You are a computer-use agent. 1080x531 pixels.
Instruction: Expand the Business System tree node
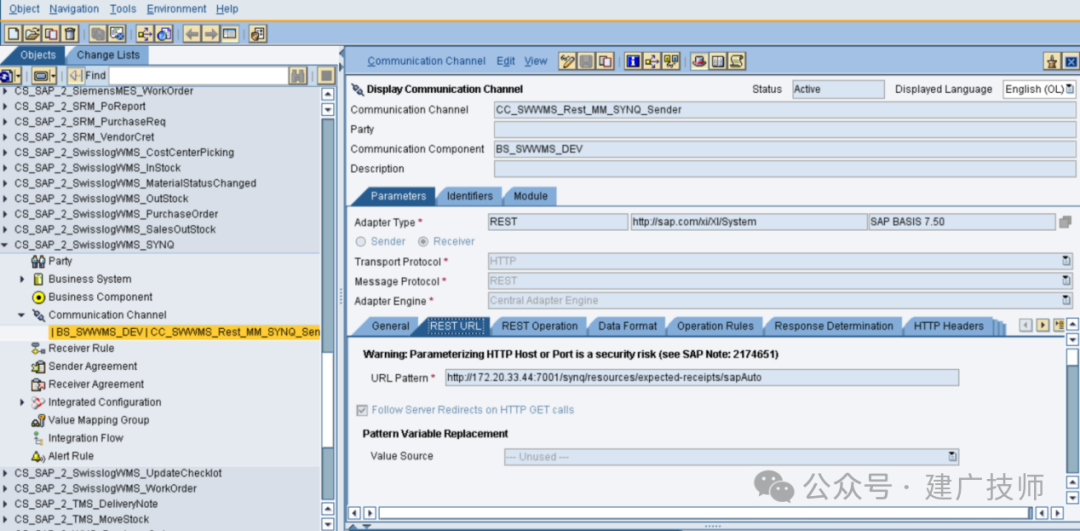[22, 280]
